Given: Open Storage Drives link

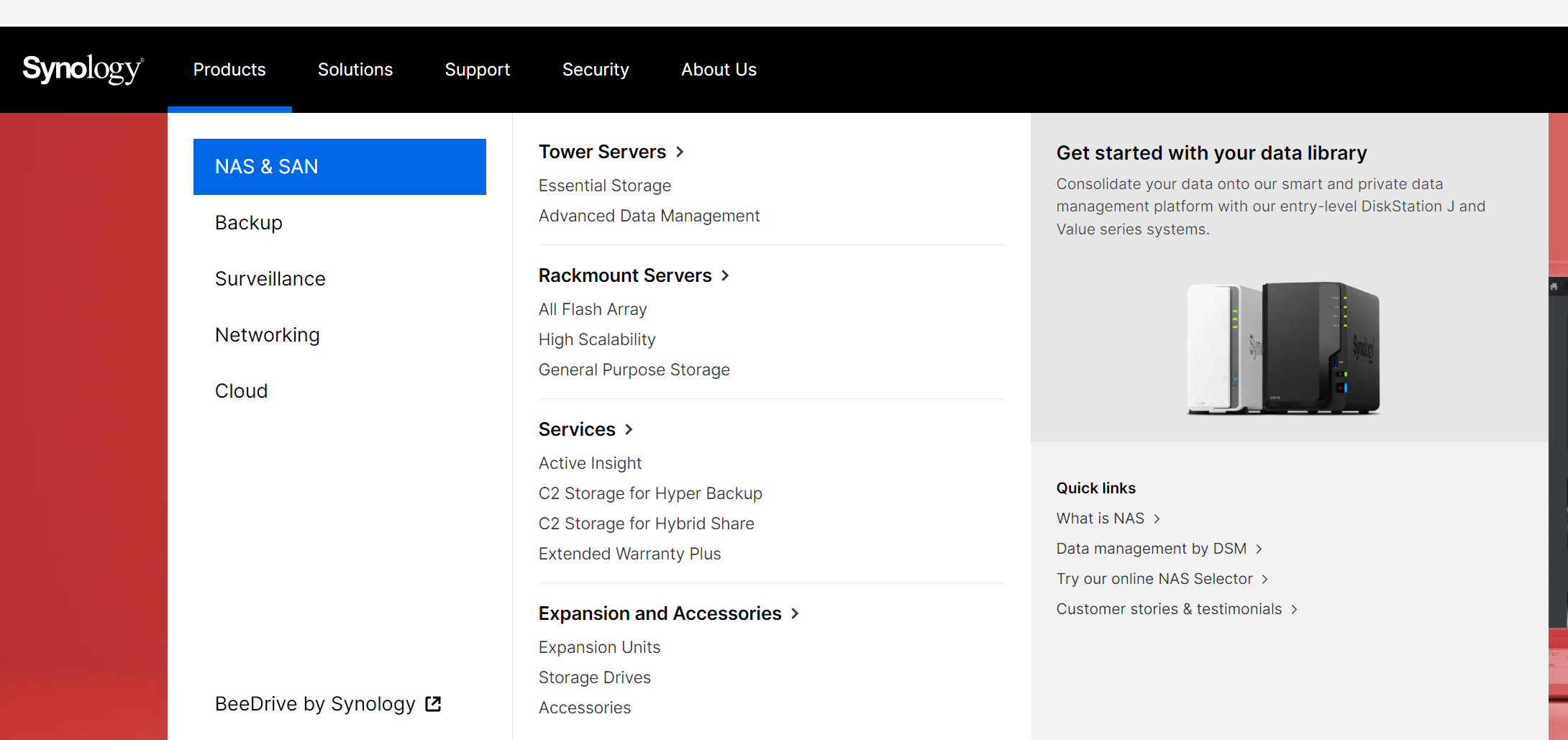Looking at the screenshot, I should (595, 677).
